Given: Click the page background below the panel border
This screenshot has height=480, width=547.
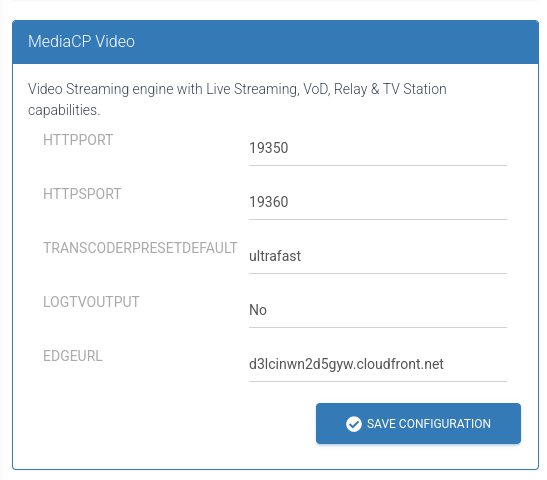Looking at the screenshot, I should click(274, 475).
